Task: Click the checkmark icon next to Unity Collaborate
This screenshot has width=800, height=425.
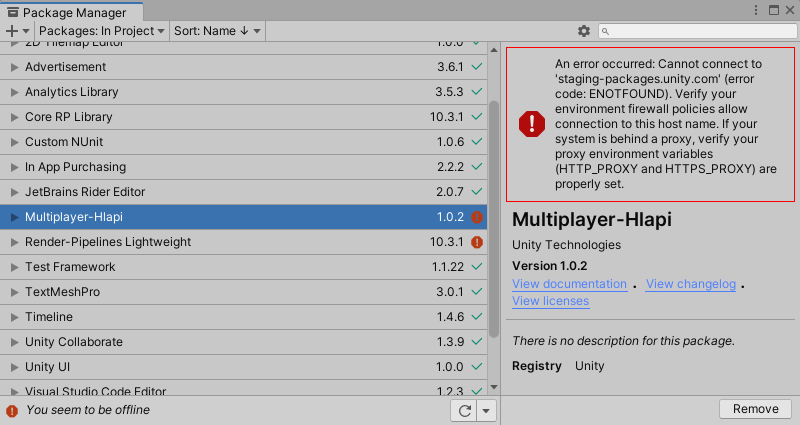Action: (x=477, y=342)
